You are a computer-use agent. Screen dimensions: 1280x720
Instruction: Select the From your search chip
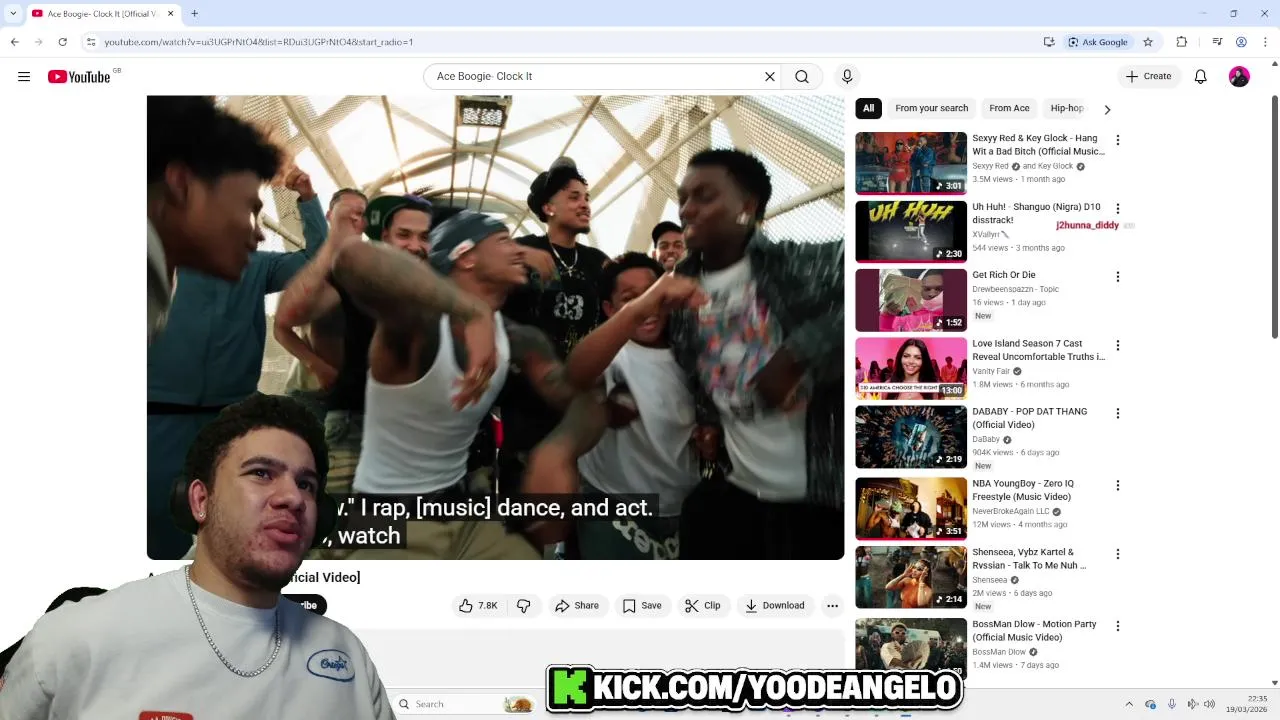click(x=931, y=108)
